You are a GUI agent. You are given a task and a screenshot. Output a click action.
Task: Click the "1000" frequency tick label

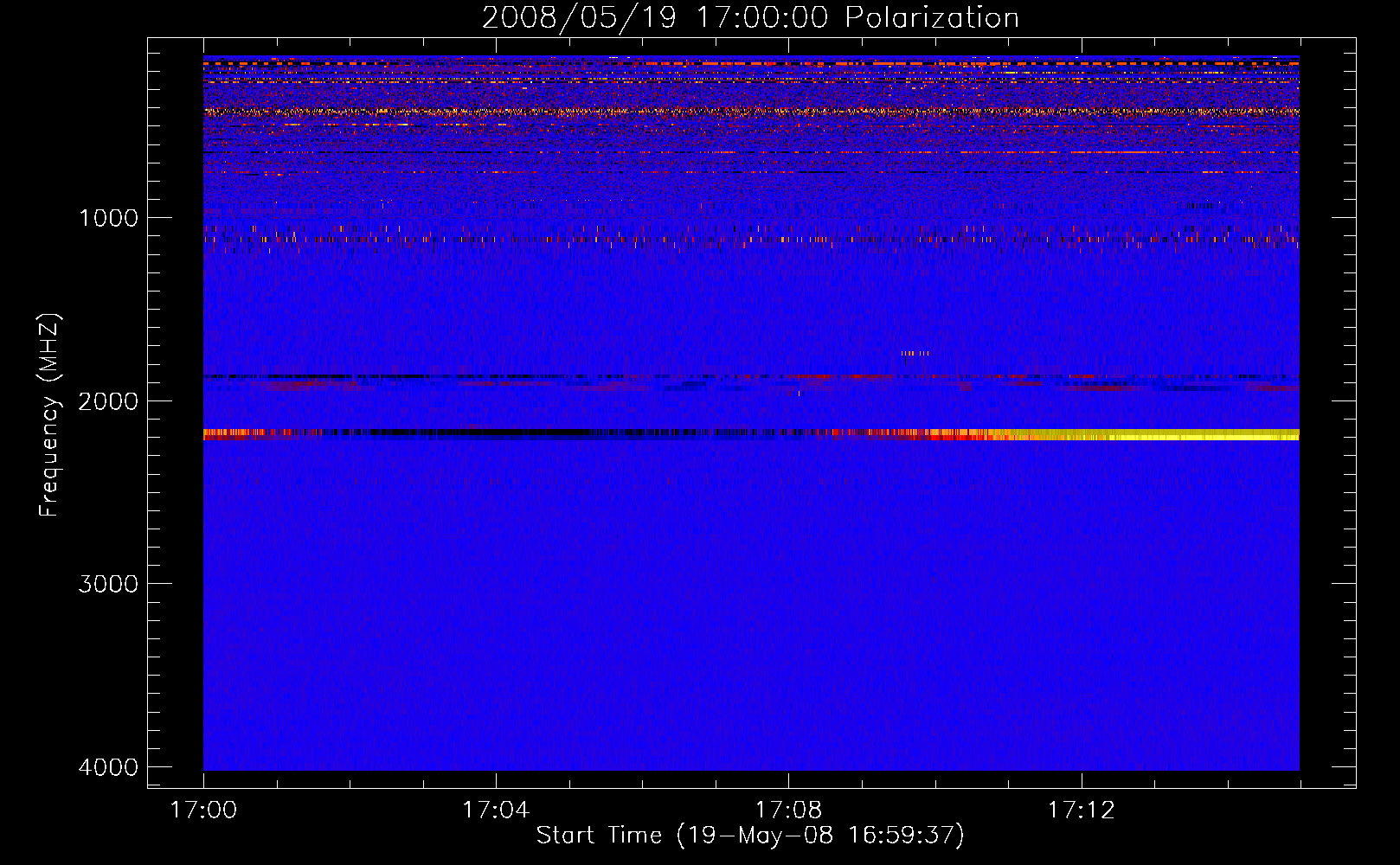pos(108,217)
